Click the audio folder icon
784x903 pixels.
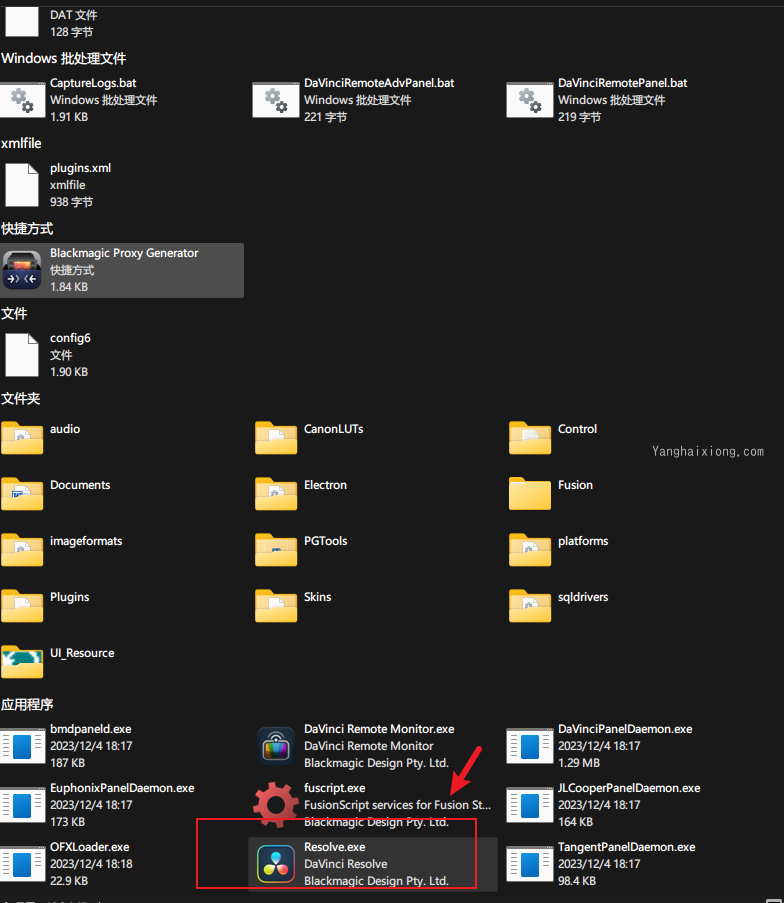click(22, 438)
